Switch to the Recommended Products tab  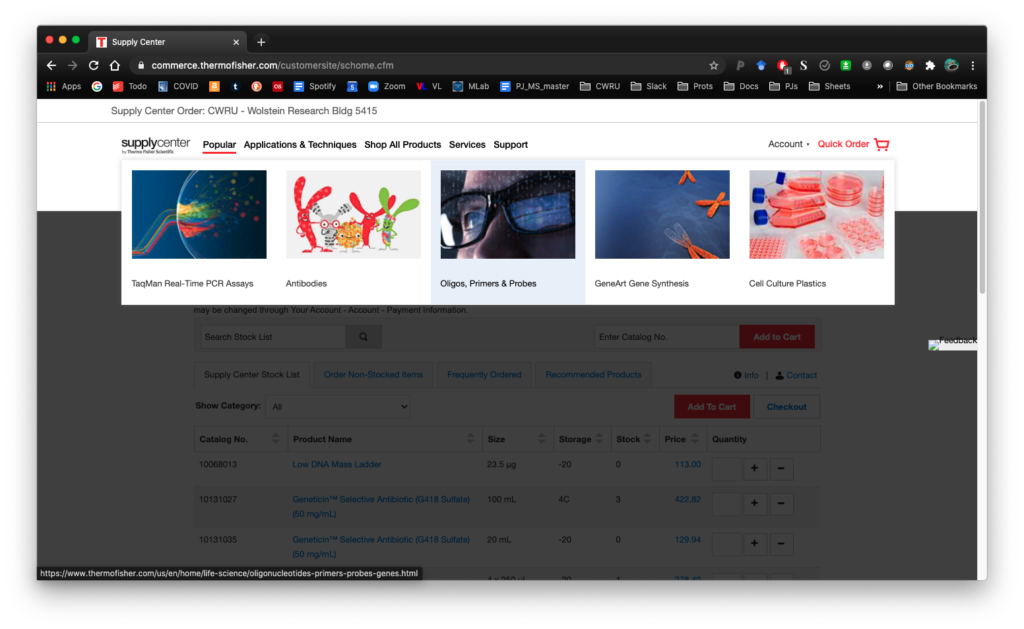[593, 375]
